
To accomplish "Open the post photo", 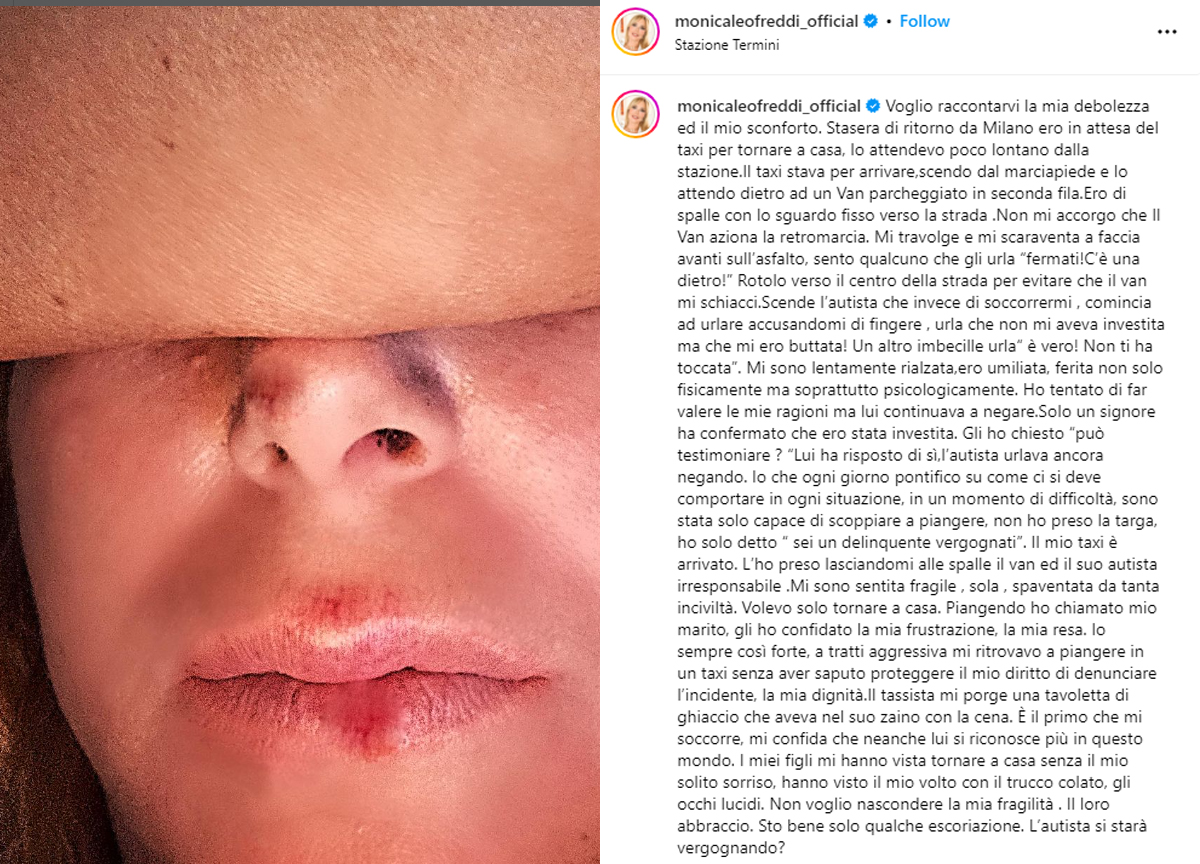I will (300, 432).
